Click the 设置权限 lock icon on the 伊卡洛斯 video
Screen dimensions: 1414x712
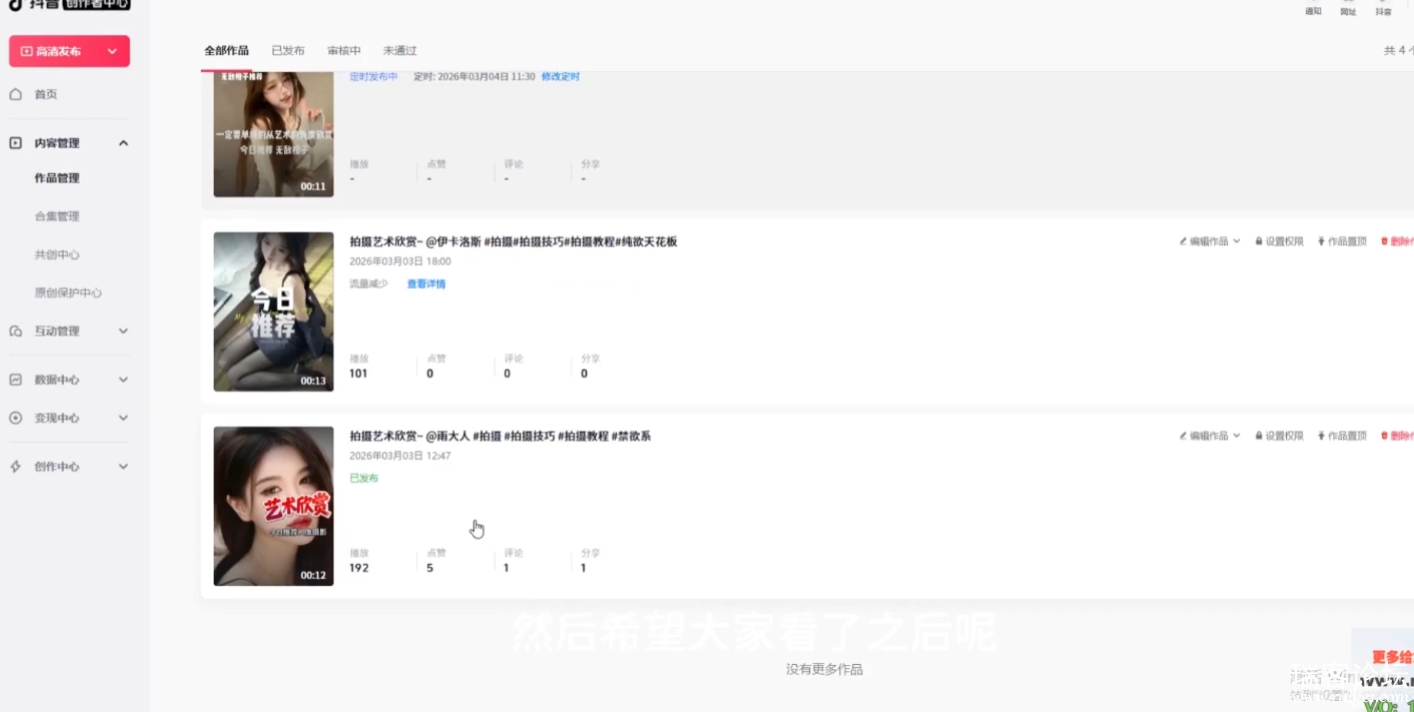click(1261, 241)
